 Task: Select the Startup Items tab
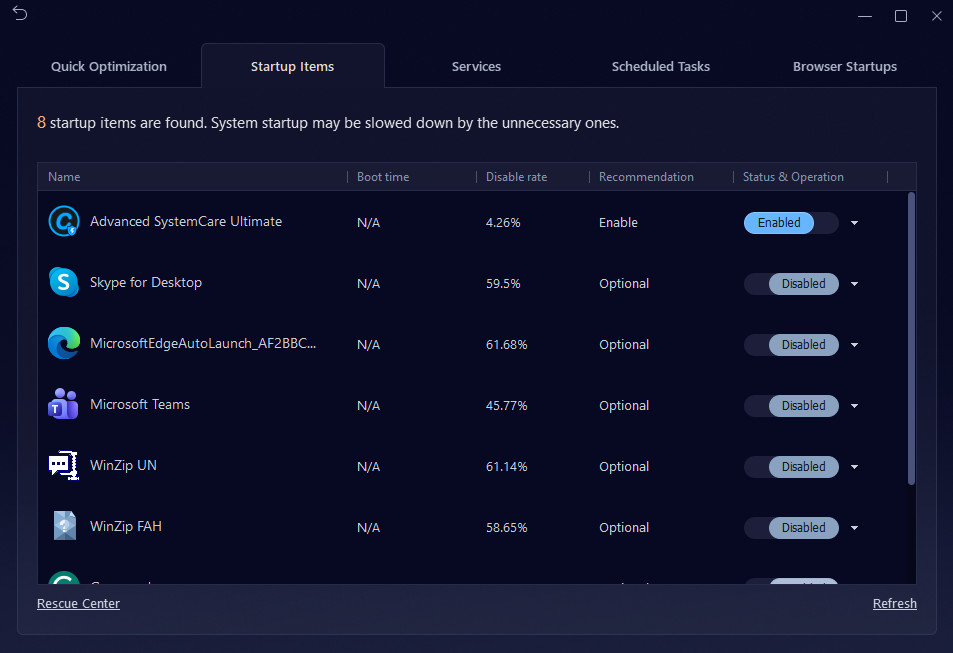(292, 66)
